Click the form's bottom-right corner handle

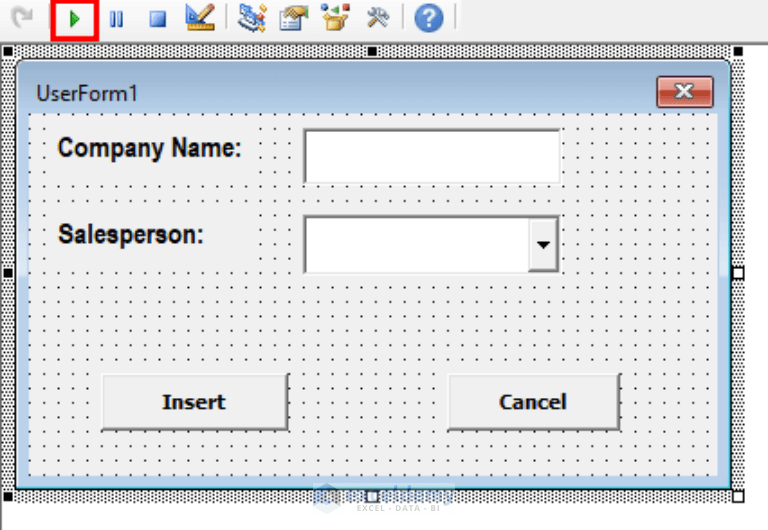[x=738, y=496]
